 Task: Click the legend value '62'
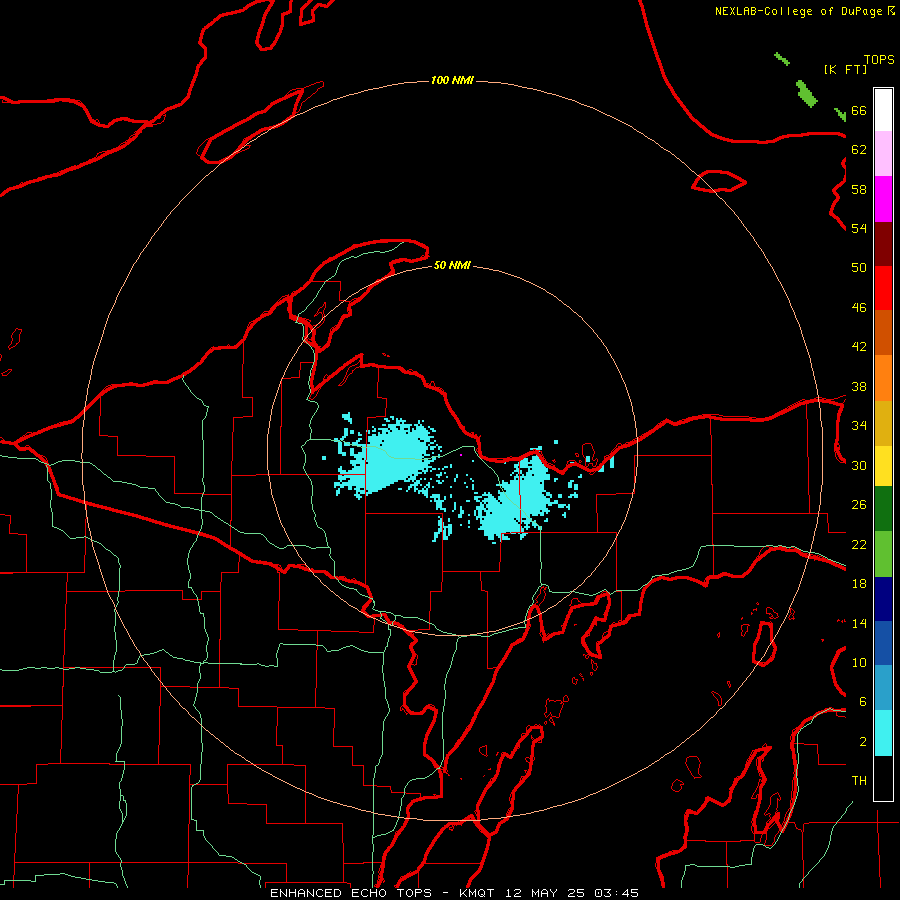pos(859,150)
